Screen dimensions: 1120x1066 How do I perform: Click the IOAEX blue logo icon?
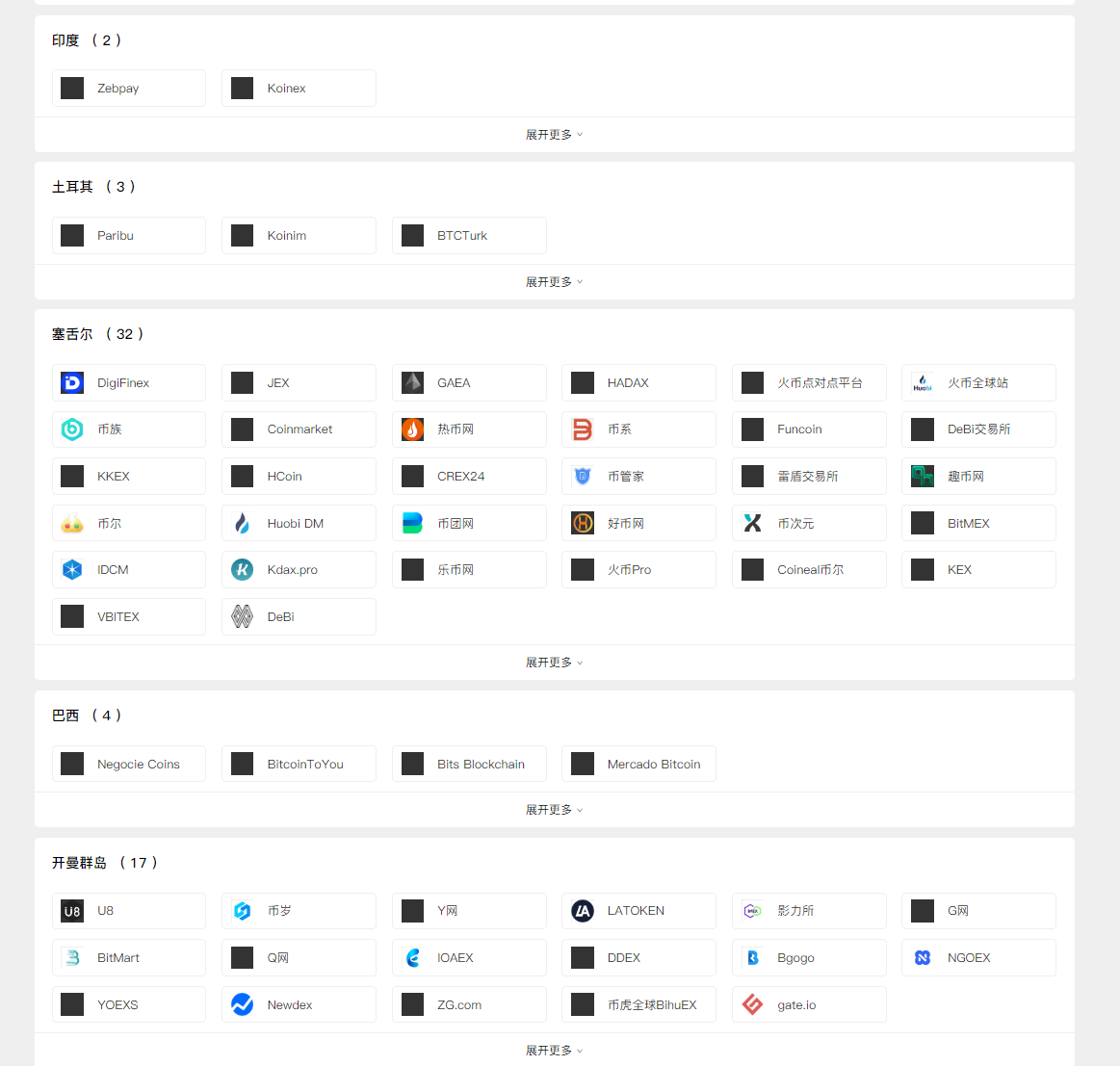tap(413, 957)
